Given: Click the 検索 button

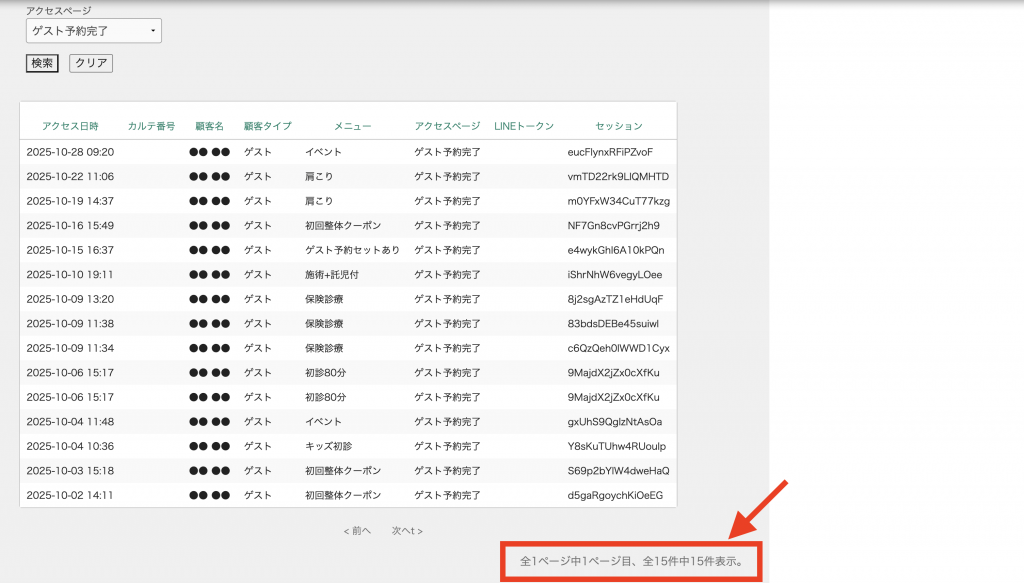Looking at the screenshot, I should [x=42, y=63].
